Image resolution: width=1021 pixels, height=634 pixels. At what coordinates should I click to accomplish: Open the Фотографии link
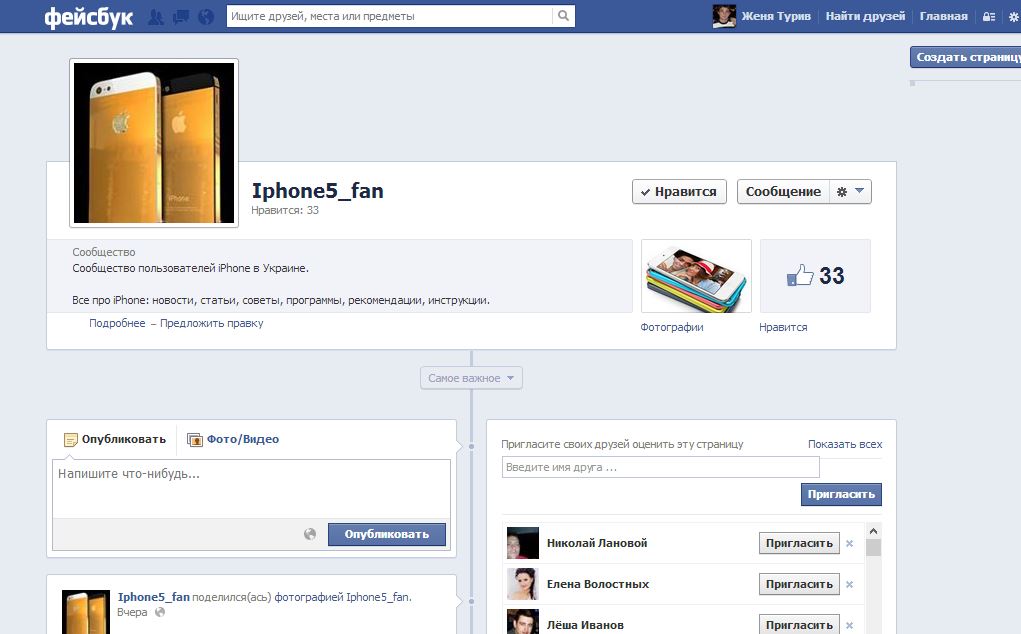tap(672, 327)
